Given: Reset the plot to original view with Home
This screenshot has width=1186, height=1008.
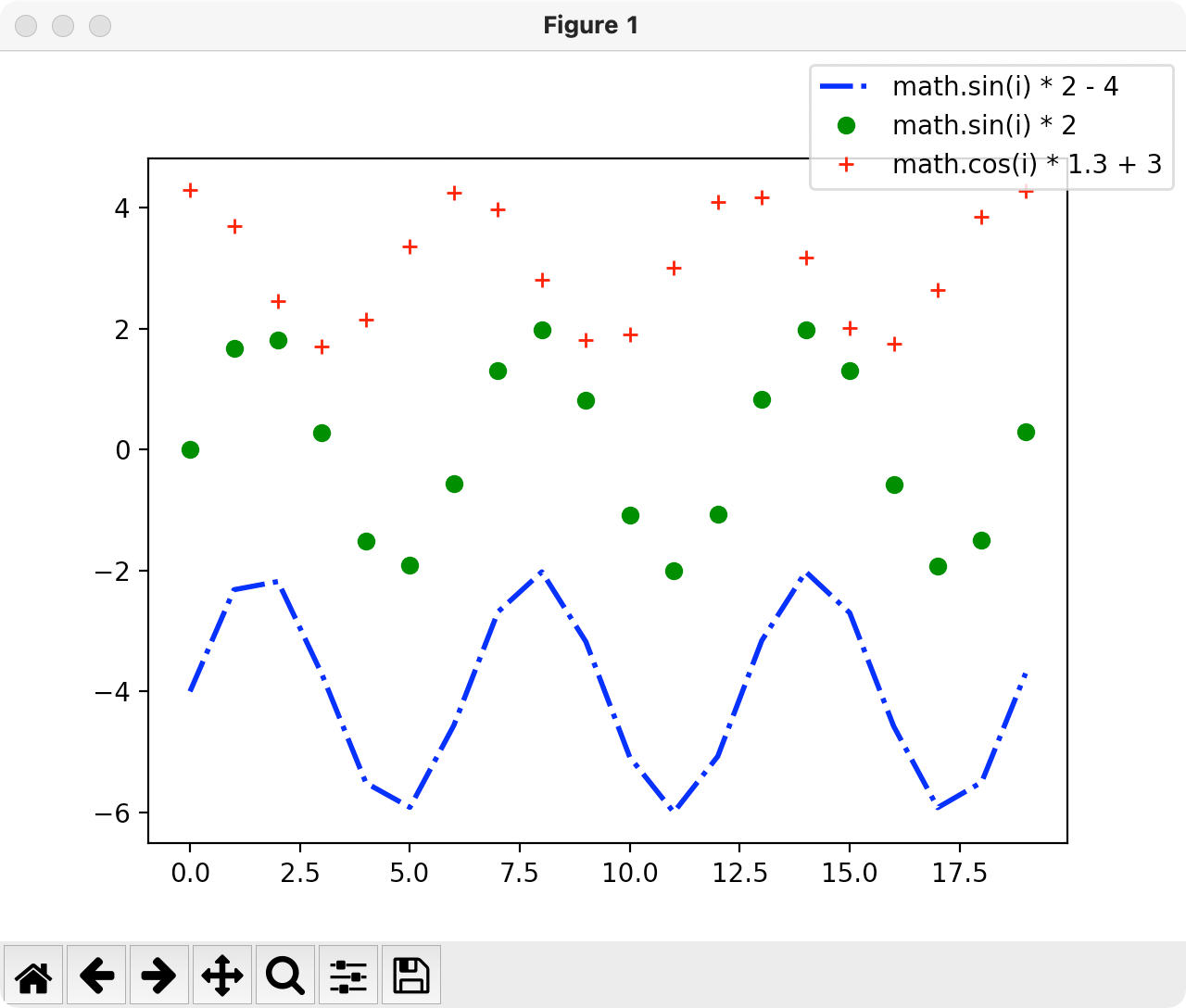Looking at the screenshot, I should point(33,975).
